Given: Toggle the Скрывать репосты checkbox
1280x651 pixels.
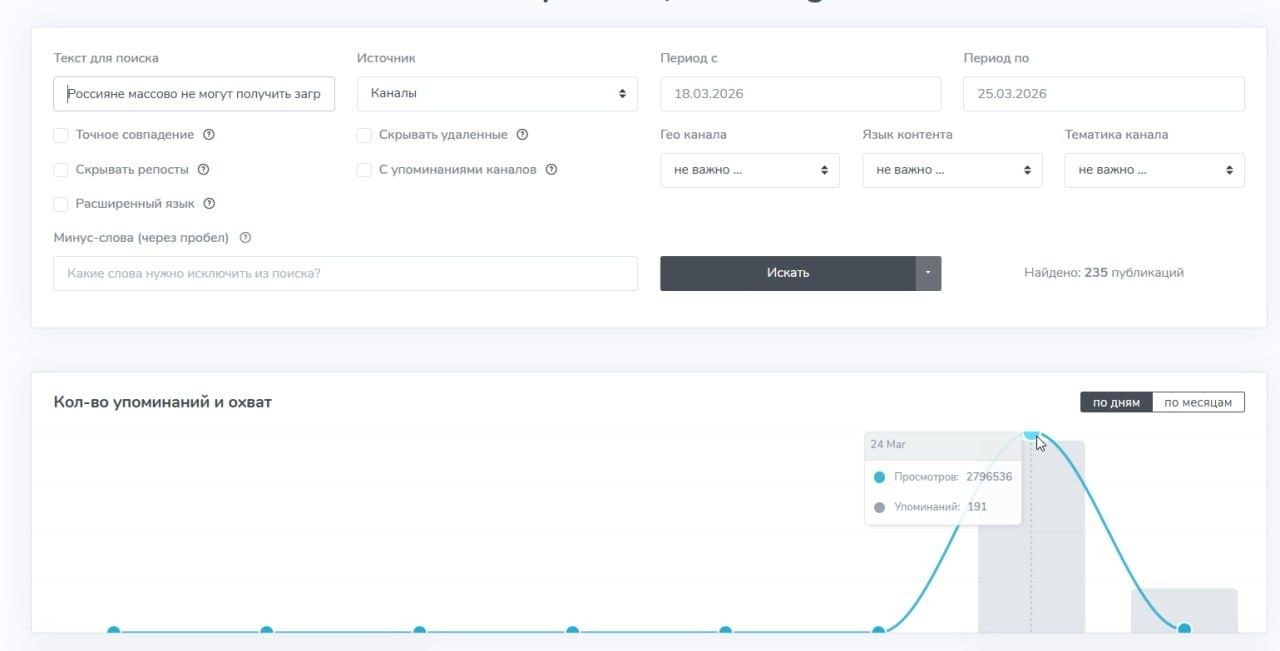Looking at the screenshot, I should click(x=61, y=170).
